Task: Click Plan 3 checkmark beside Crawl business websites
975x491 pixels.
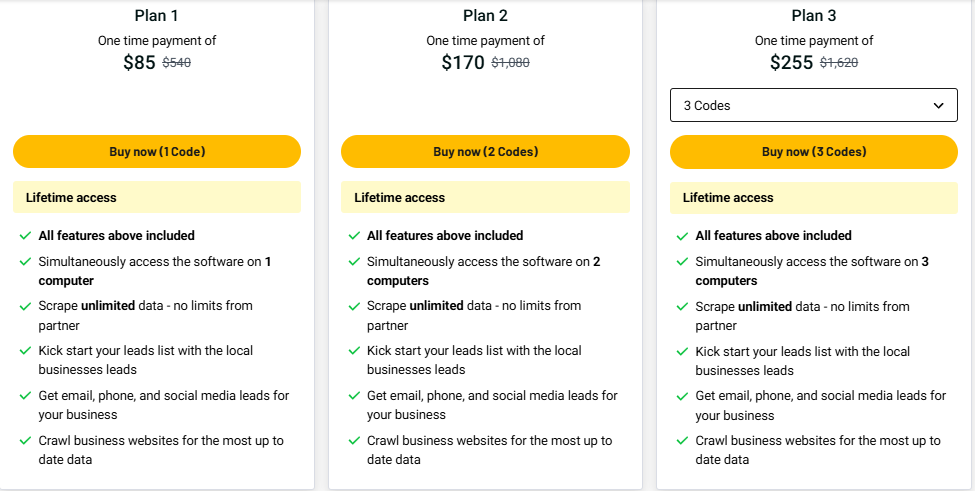Action: tap(682, 441)
